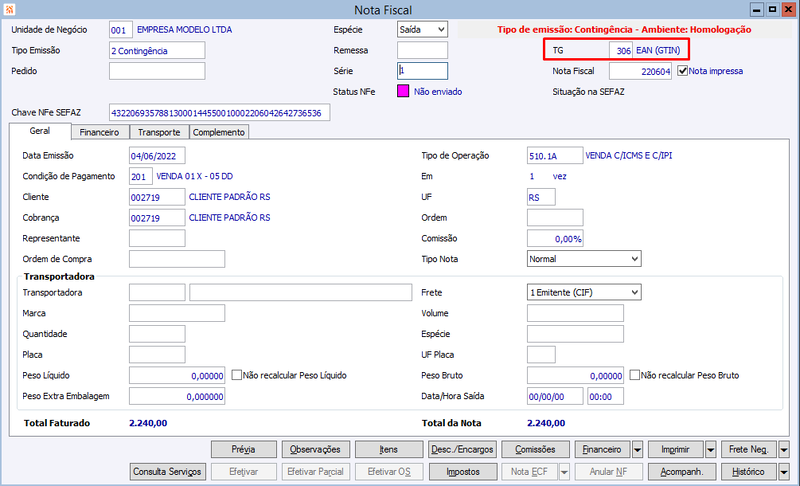
Task: Expand the arrow next to Financeiro button
Action: (x=637, y=450)
